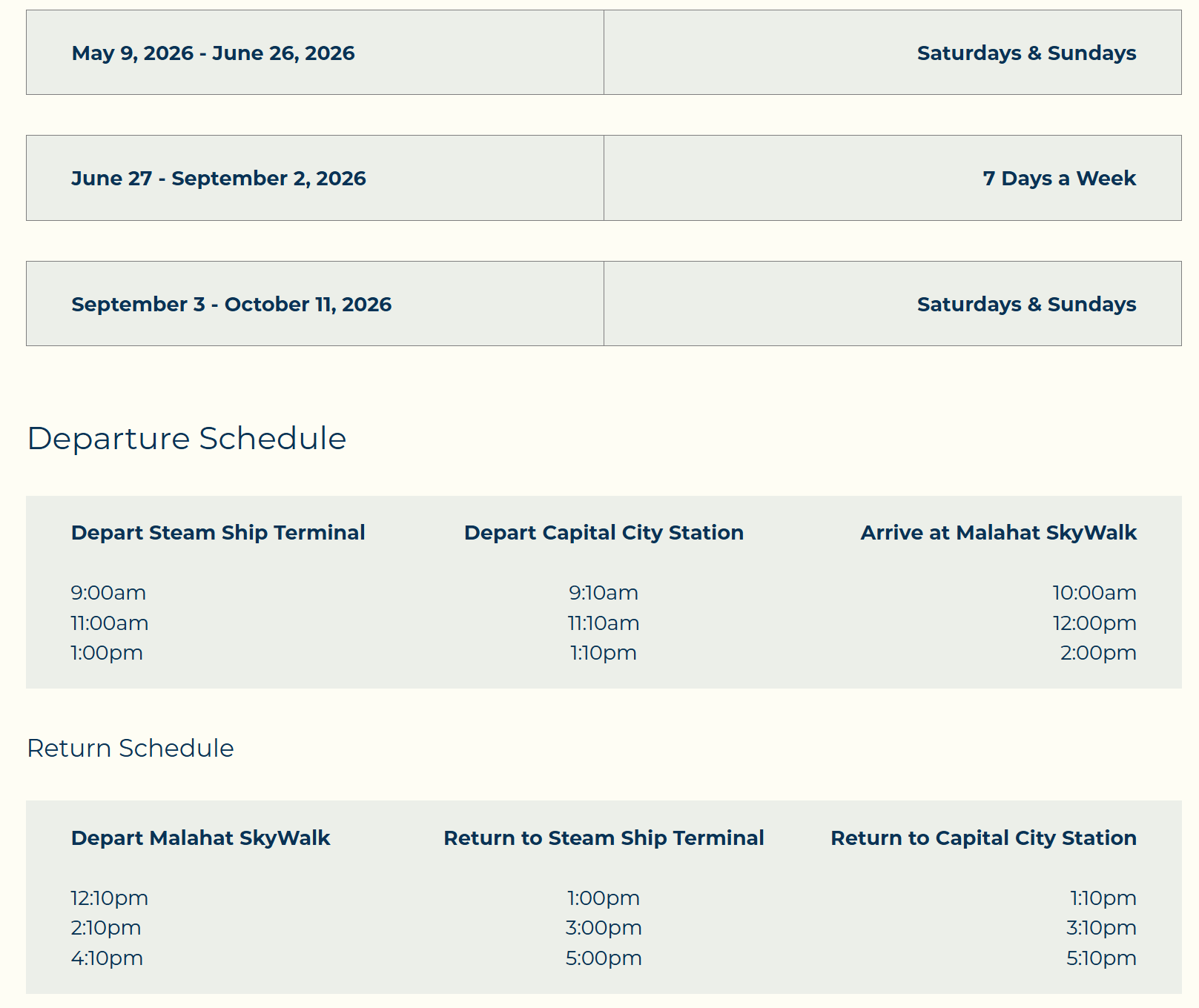This screenshot has height=1008, width=1199.
Task: Click the Departure Schedule heading
Action: pyautogui.click(x=187, y=438)
